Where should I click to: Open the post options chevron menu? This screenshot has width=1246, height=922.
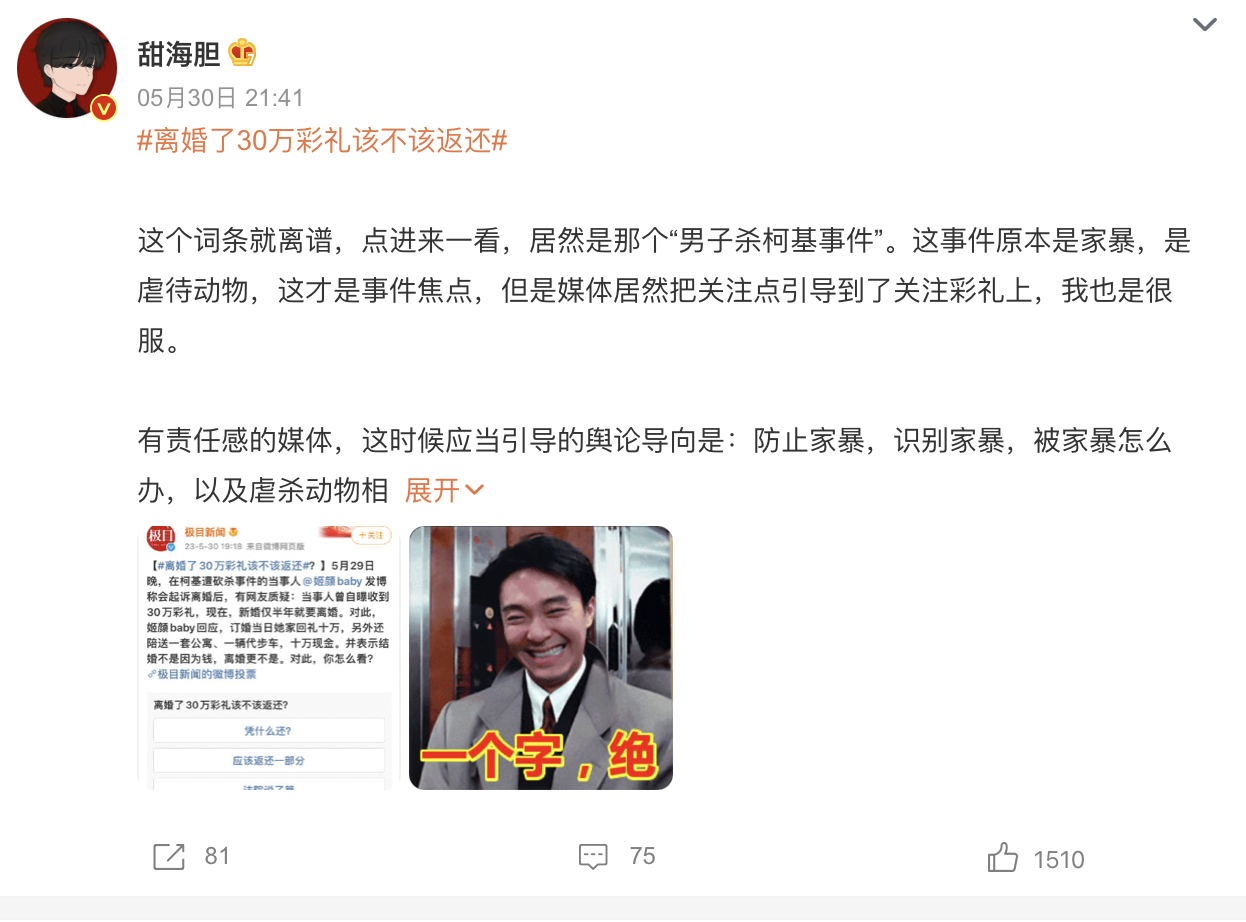click(1205, 25)
